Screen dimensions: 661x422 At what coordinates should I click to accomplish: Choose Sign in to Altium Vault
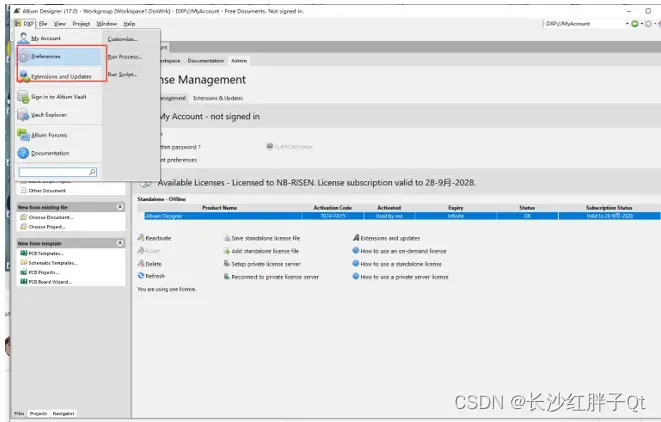(59, 97)
